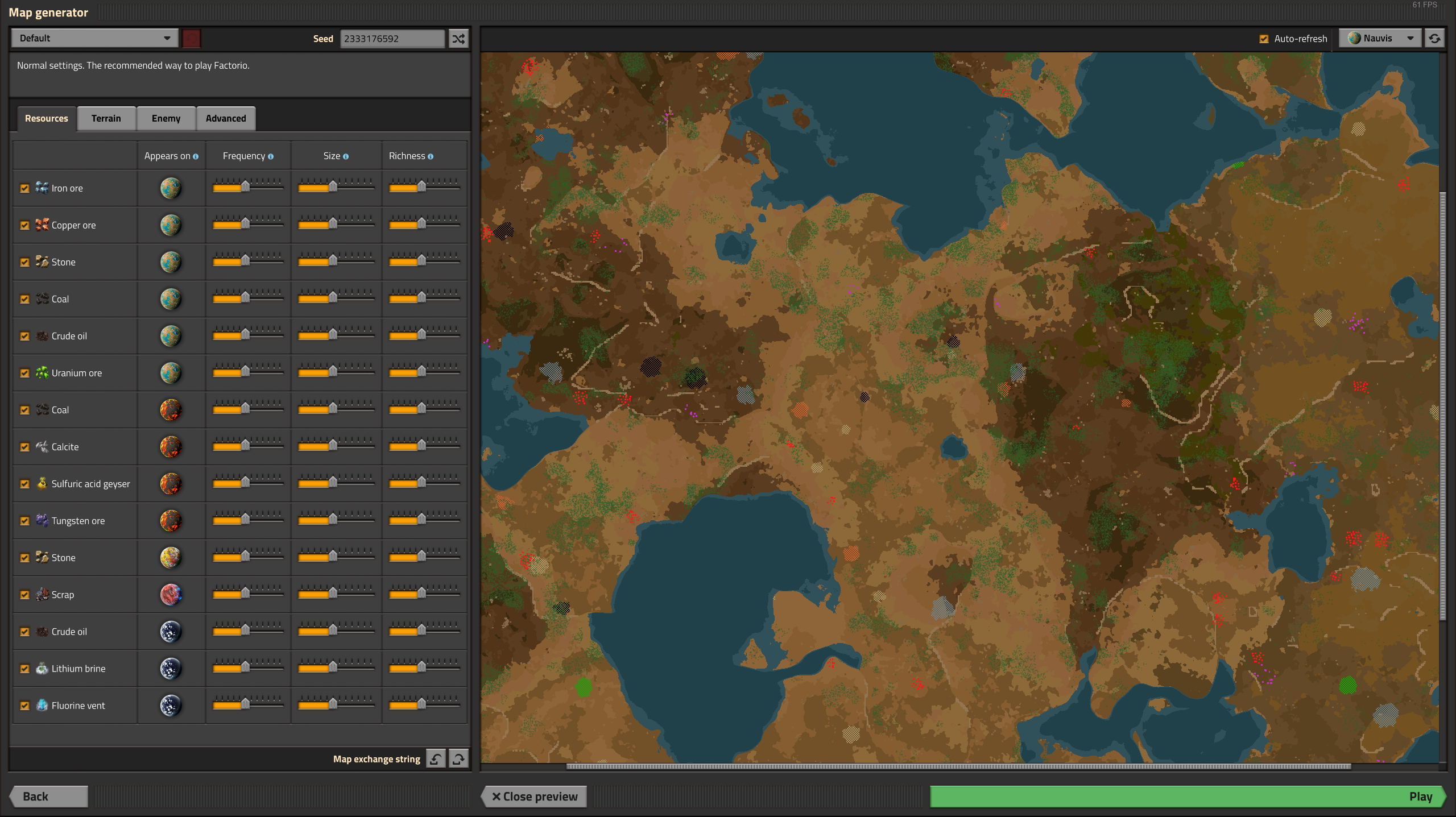Click the Size column info icon
The height and width of the screenshot is (817, 1456).
[x=346, y=157]
